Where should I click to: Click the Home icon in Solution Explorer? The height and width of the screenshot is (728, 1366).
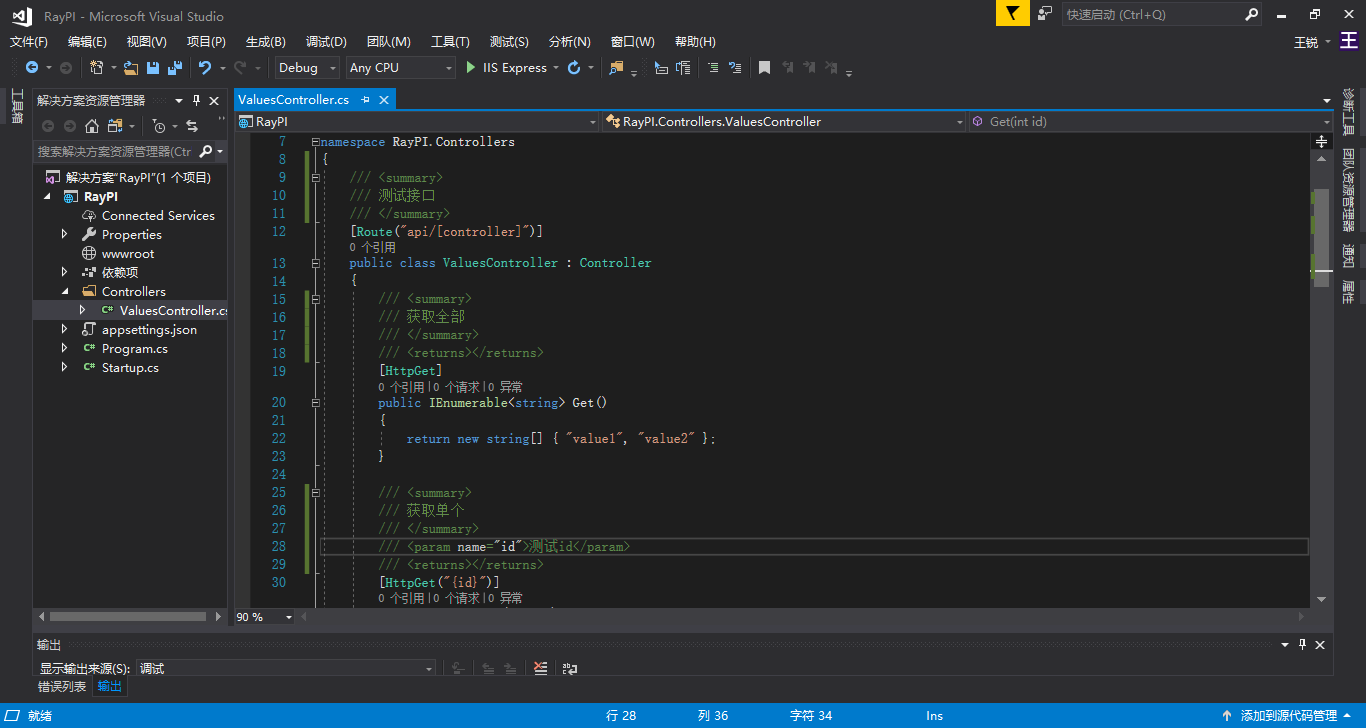92,126
